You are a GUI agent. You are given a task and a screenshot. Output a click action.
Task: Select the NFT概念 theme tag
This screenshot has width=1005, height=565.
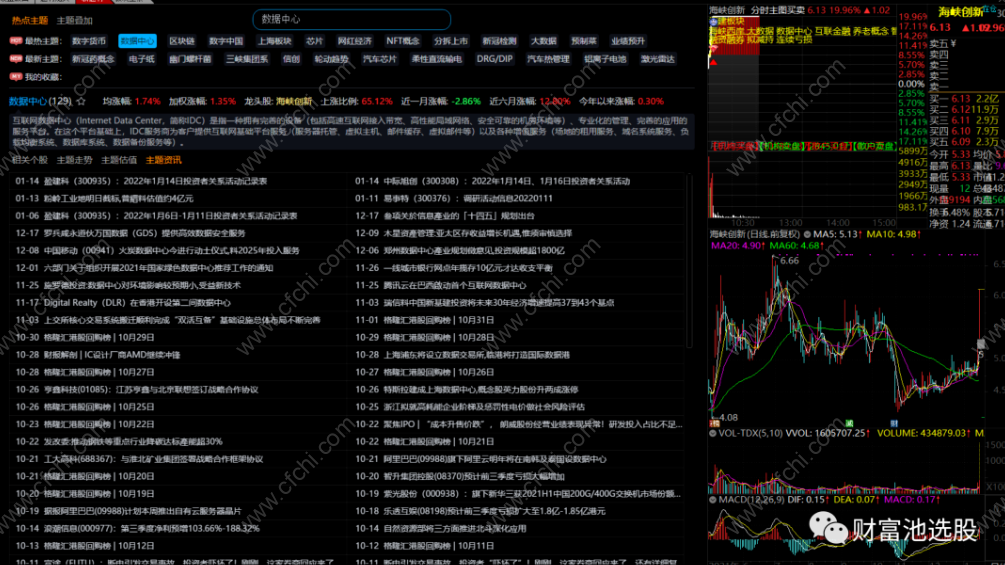[x=403, y=41]
